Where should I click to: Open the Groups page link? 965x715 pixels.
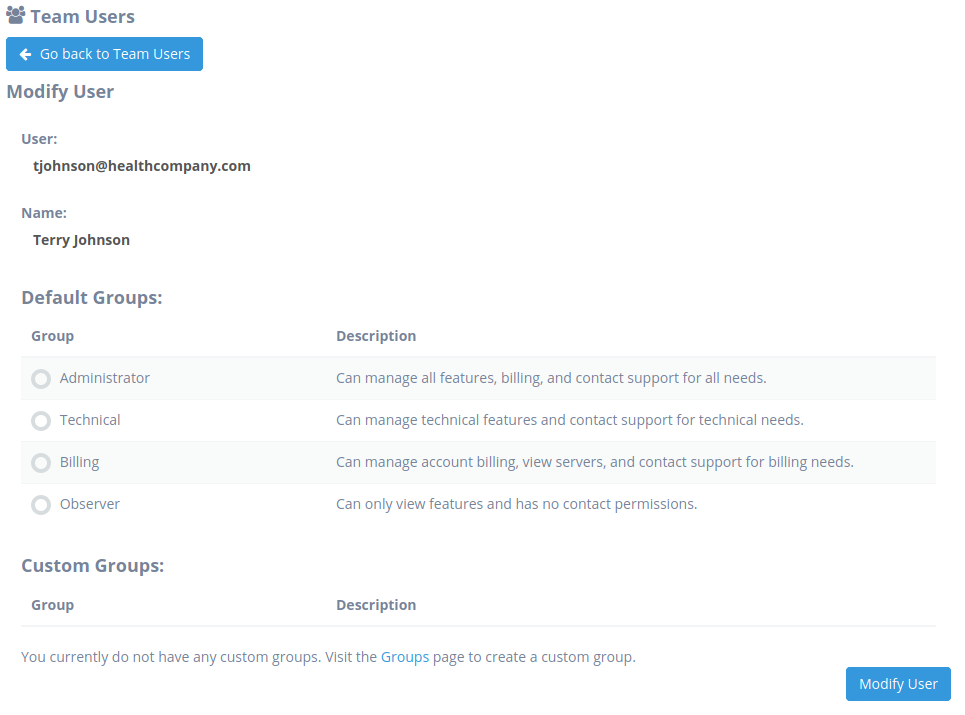coord(404,657)
